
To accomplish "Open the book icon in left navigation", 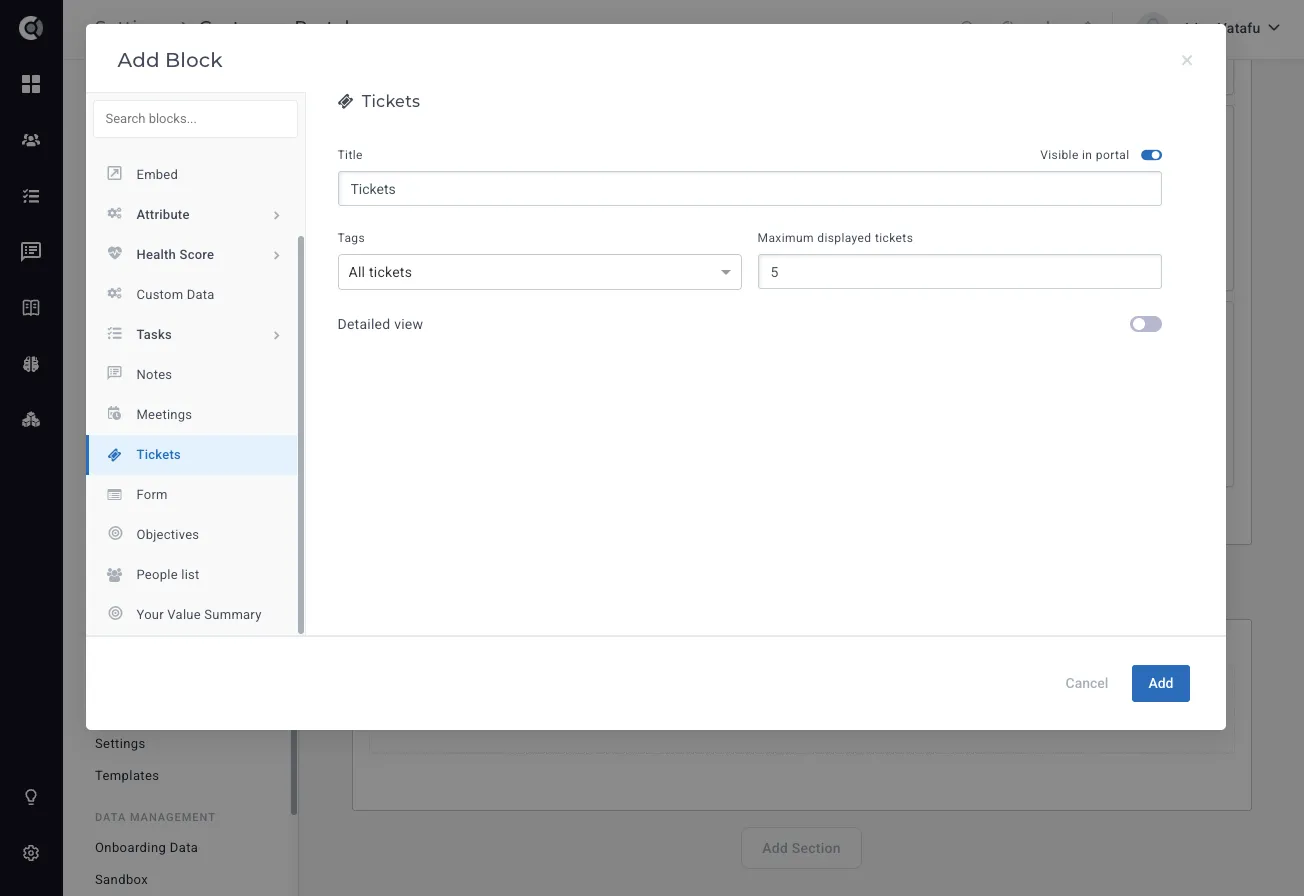I will coord(31,308).
